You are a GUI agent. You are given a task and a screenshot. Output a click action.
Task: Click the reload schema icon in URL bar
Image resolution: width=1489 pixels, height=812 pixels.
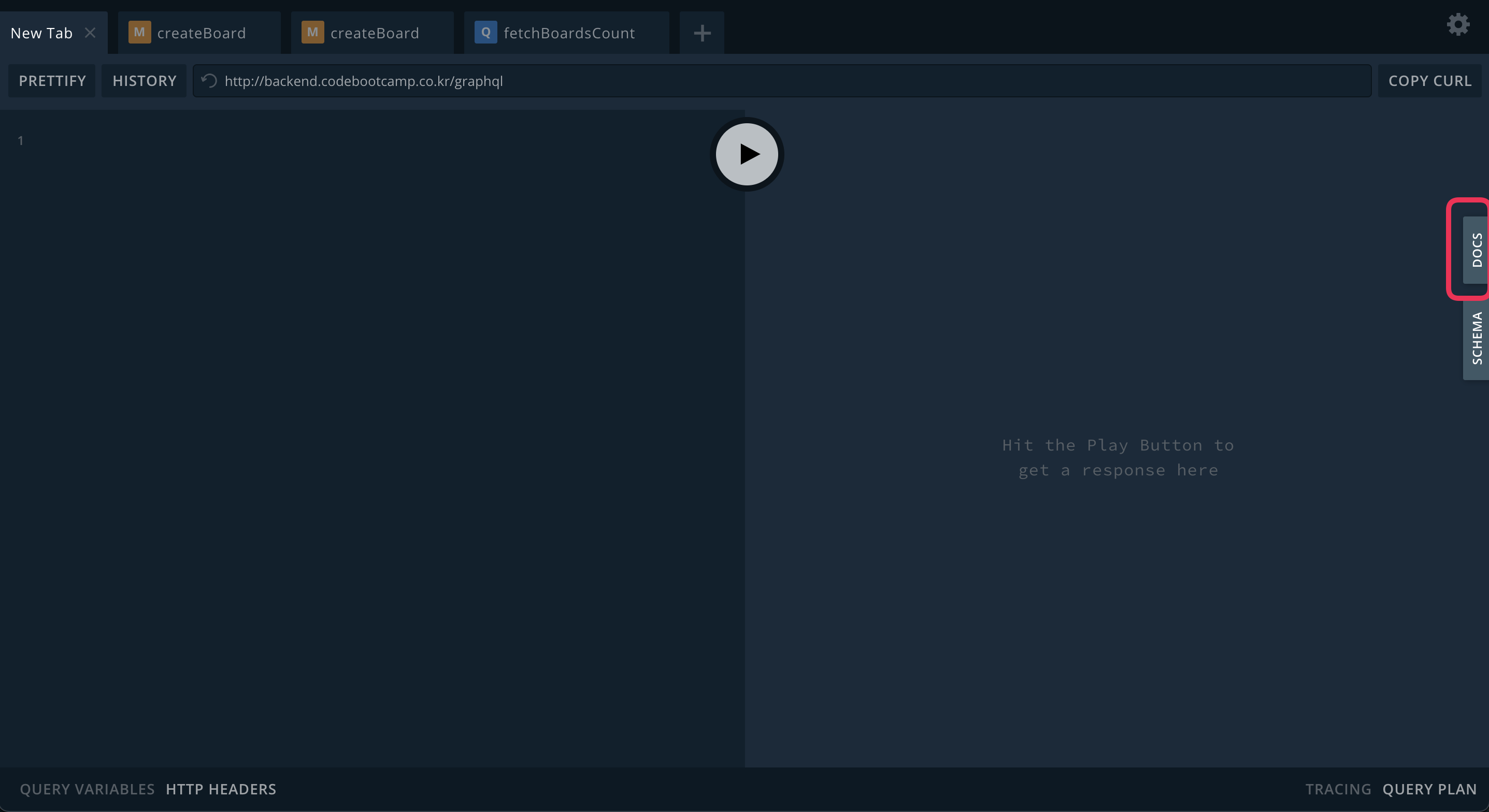209,81
